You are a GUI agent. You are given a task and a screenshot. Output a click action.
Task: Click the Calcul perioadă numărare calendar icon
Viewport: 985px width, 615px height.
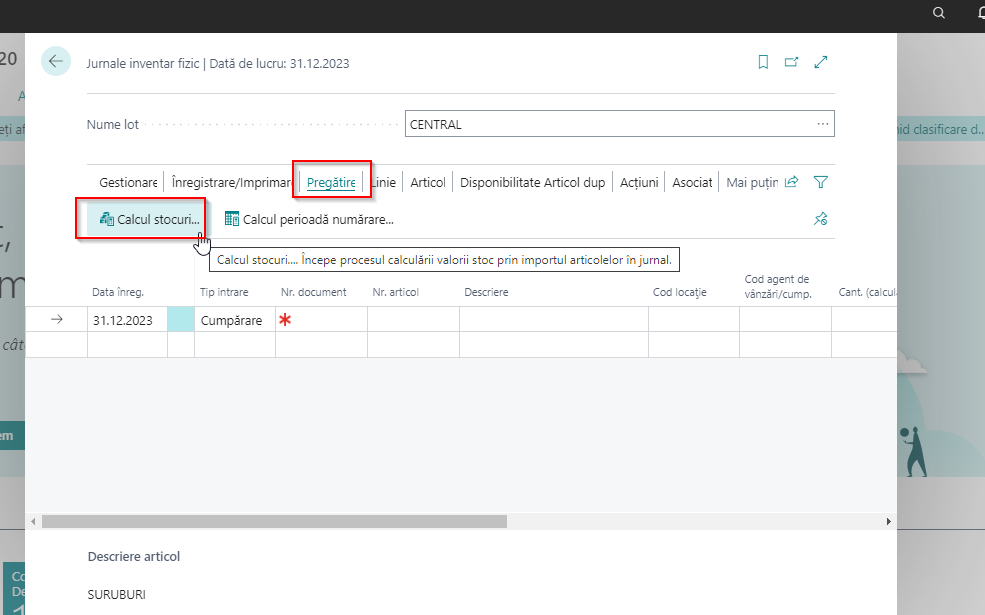coord(232,219)
